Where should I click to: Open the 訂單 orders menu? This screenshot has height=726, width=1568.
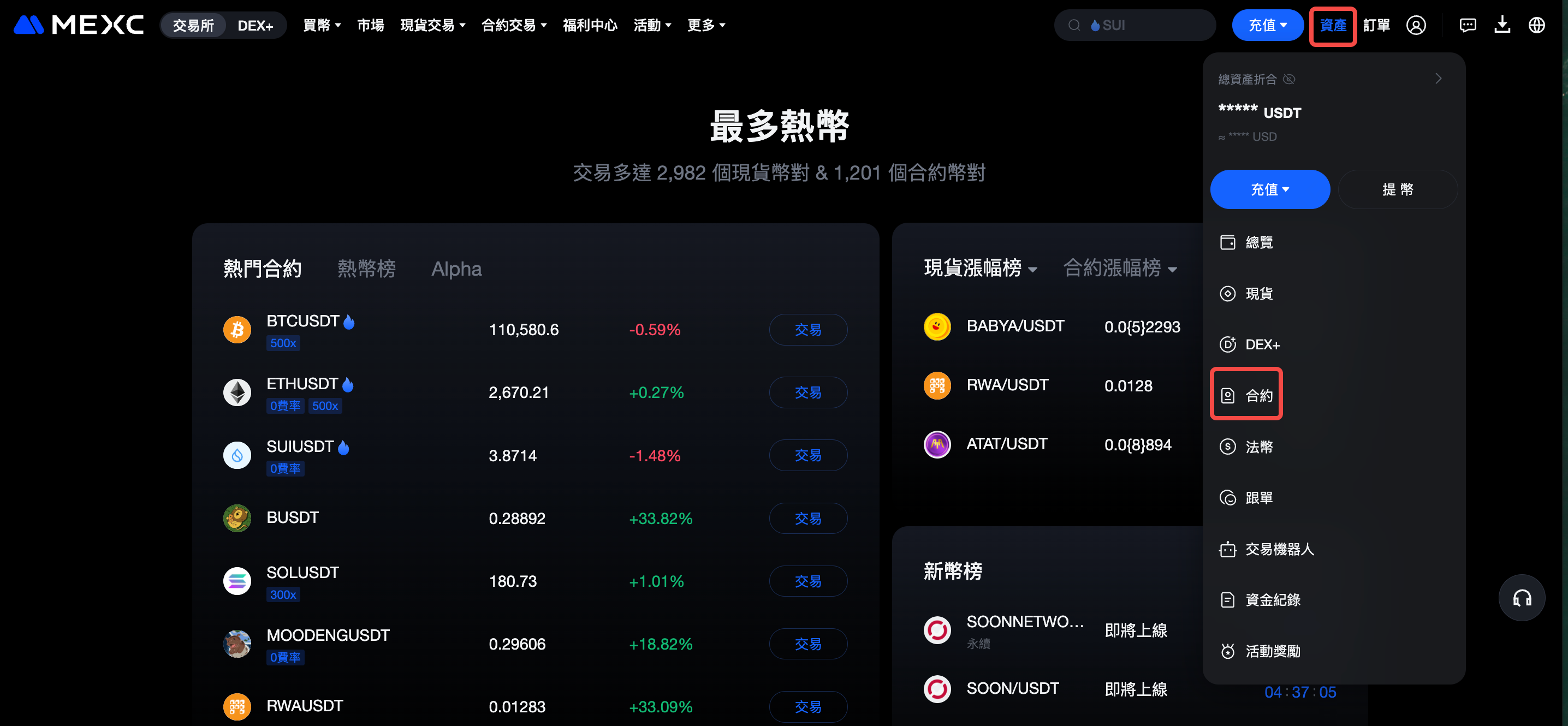pyautogui.click(x=1377, y=25)
